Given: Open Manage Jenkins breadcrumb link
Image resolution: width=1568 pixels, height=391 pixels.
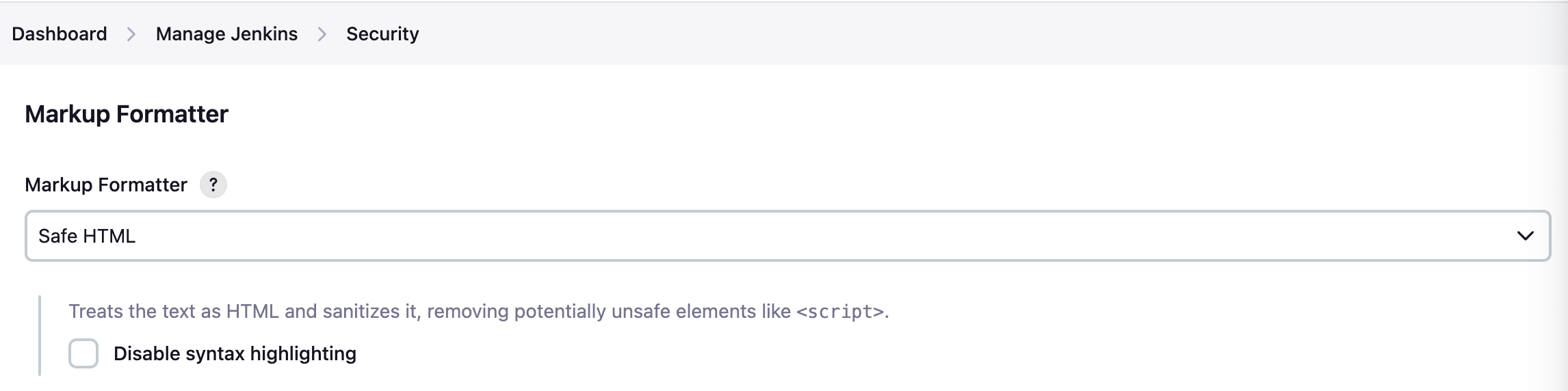Looking at the screenshot, I should click(226, 34).
